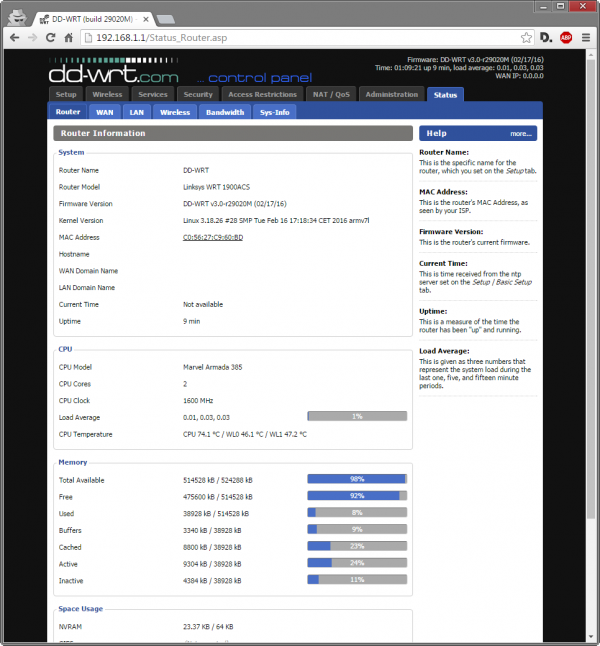Screen dimensions: 600x646
Task: Click the D extension icon in toolbar
Action: (545, 38)
